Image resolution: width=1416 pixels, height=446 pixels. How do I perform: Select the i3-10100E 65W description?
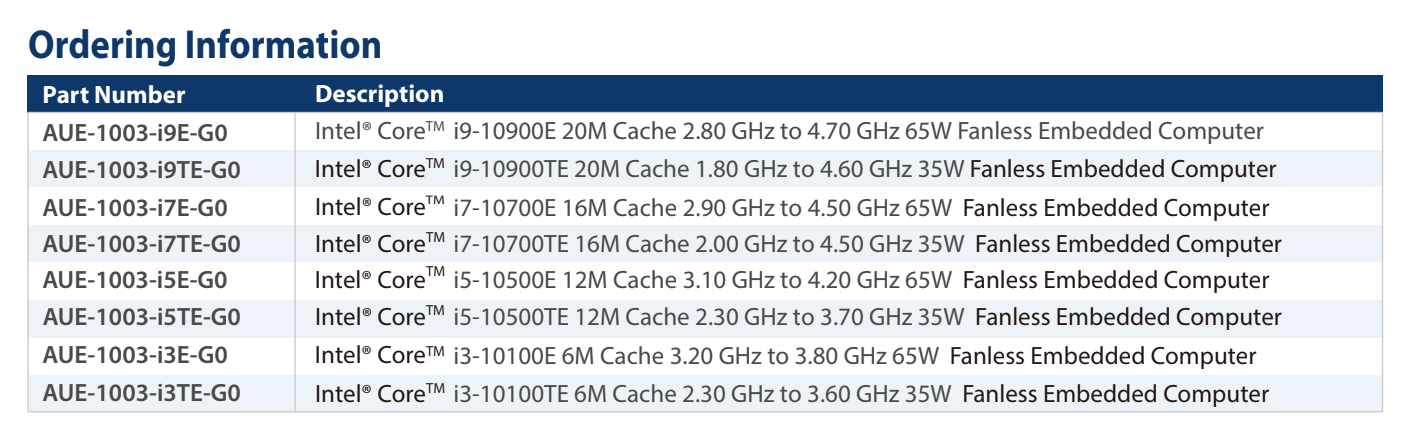coord(786,356)
